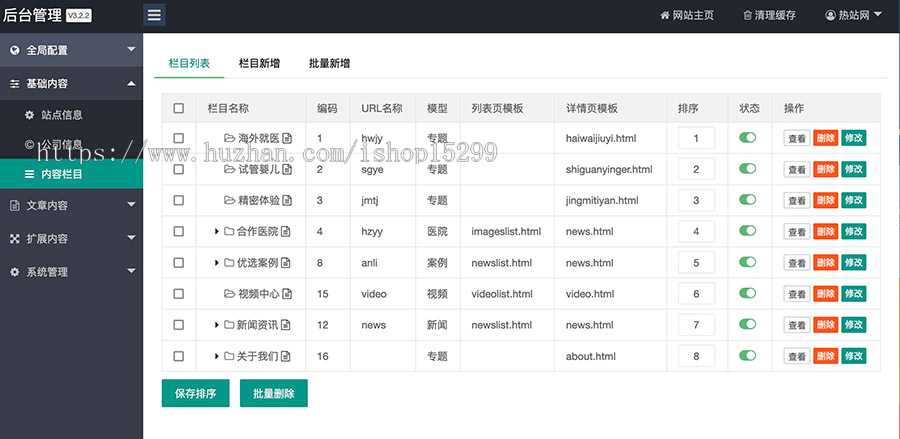Screen dimensions: 900x439
Task: Click 删除 for the 试管婴儿 row
Action: coord(825,169)
